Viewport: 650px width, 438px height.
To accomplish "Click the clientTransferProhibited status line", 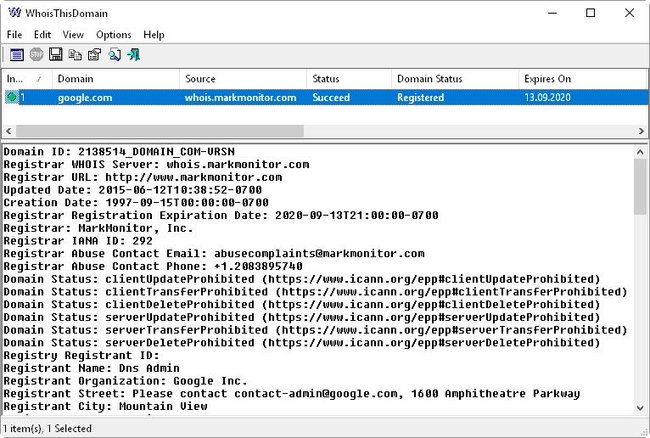I will tap(315, 292).
